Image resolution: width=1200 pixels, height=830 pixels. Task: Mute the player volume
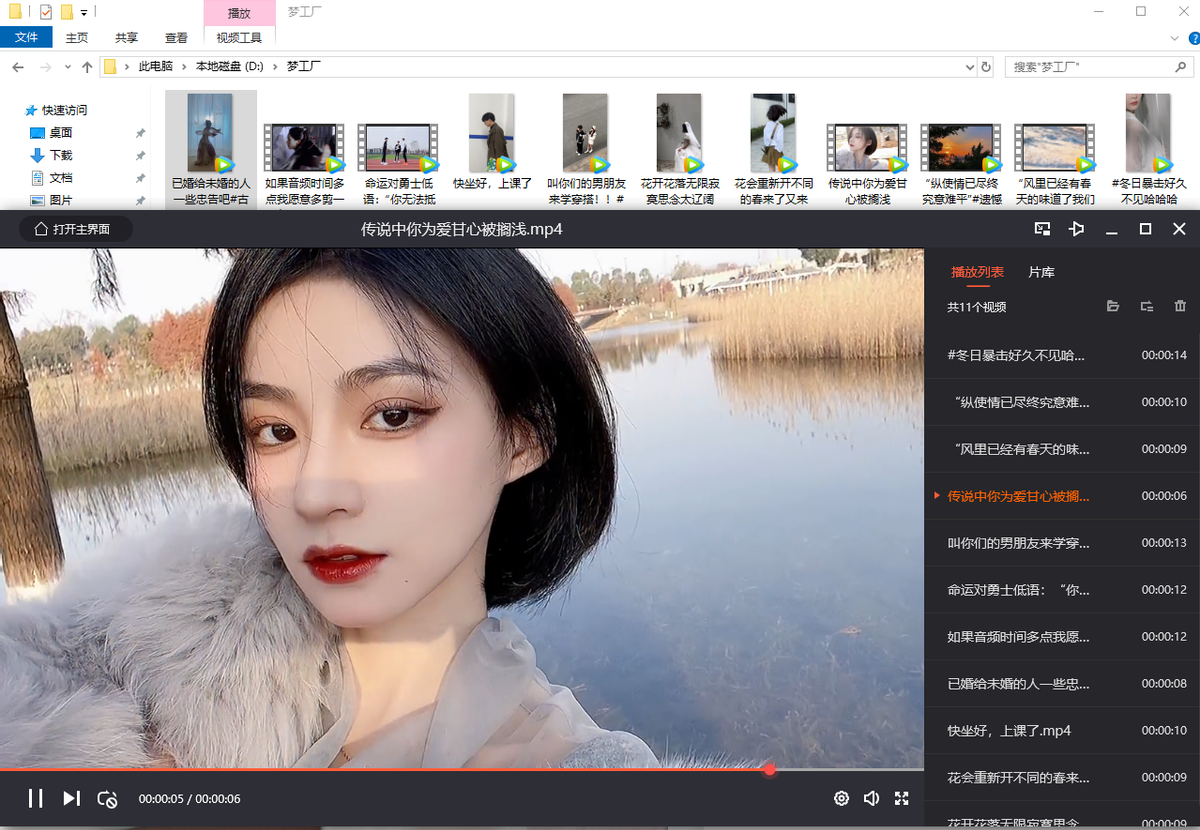pyautogui.click(x=871, y=798)
